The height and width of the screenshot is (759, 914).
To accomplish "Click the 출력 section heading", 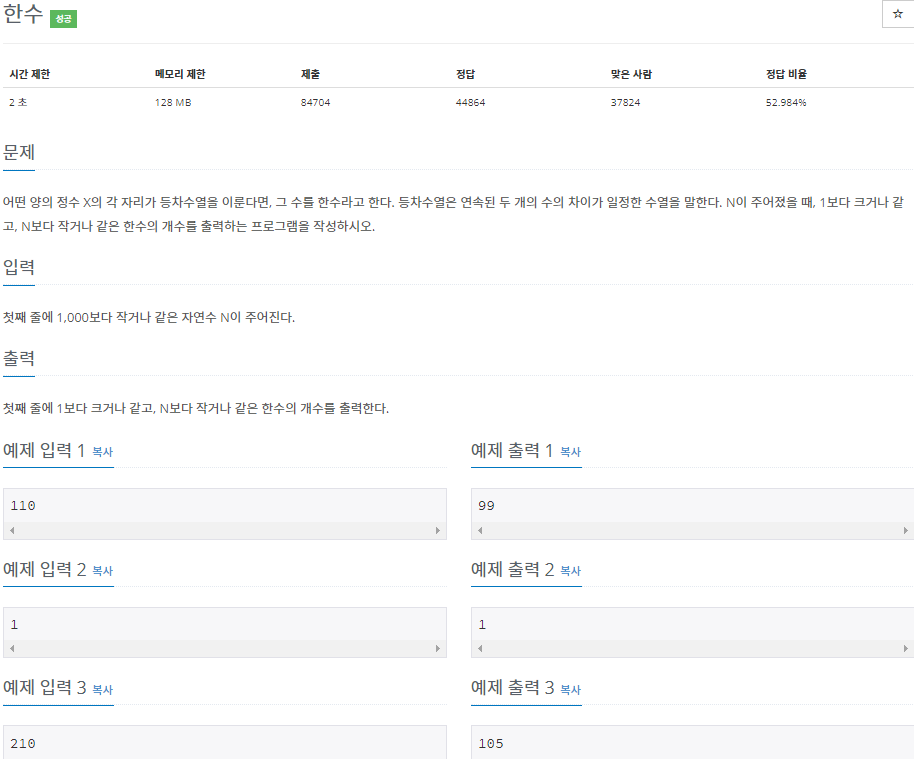I will [19, 358].
